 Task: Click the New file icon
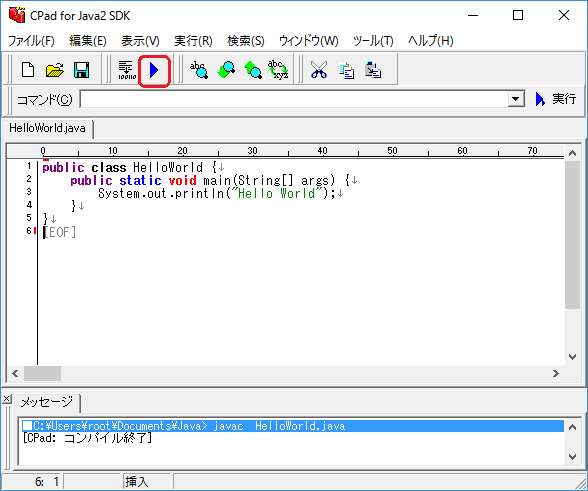tap(28, 70)
